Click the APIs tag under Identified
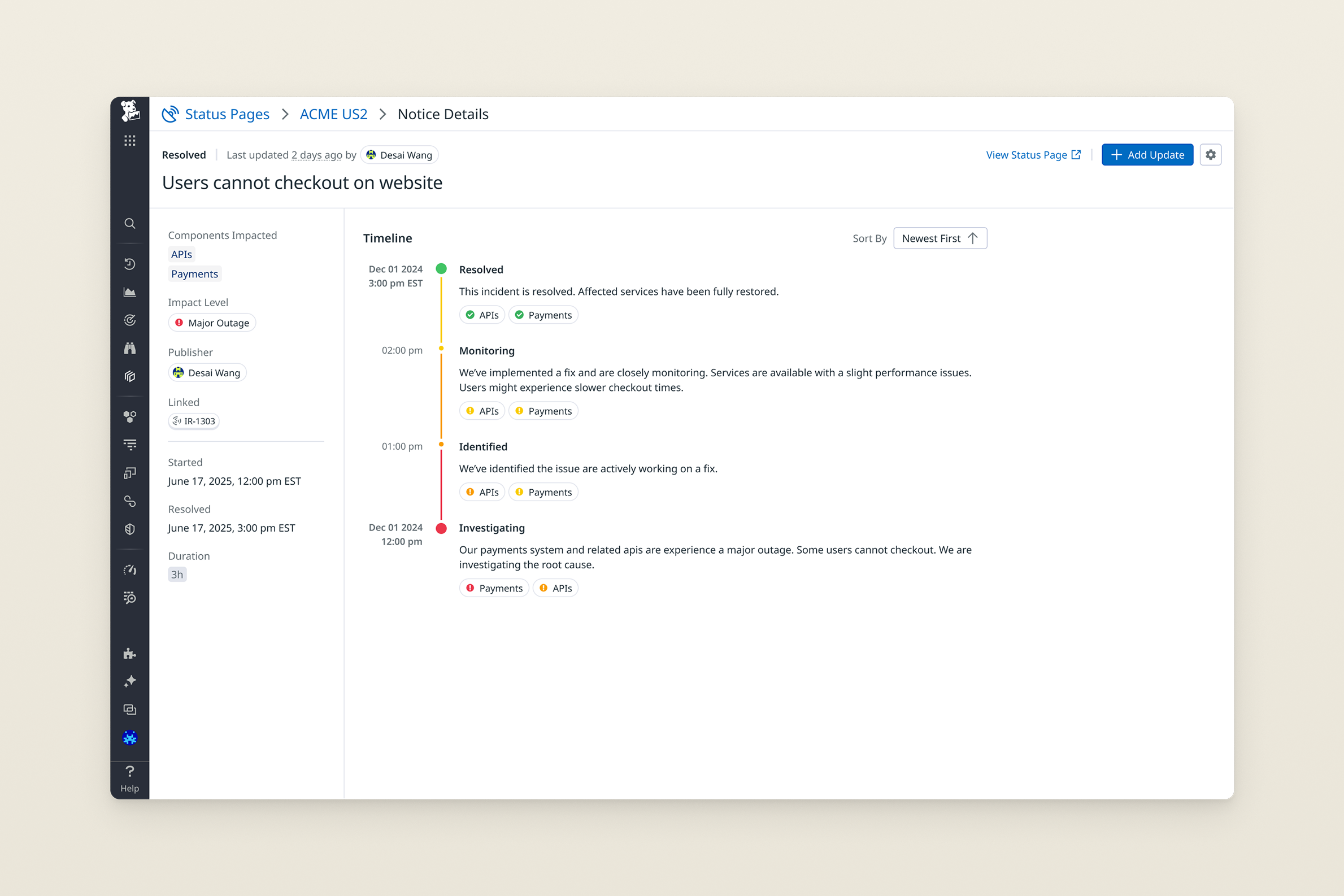The width and height of the screenshot is (1344, 896). tap(482, 492)
